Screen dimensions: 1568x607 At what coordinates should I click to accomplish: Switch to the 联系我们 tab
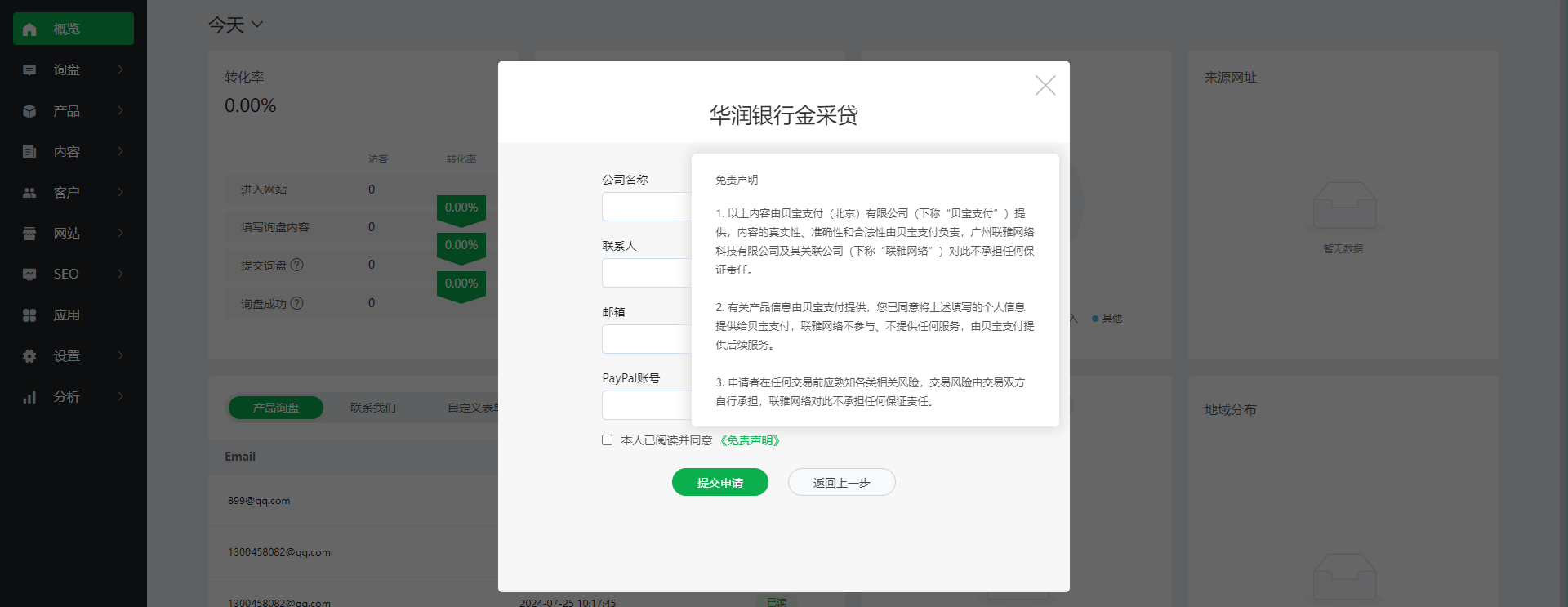coord(373,408)
